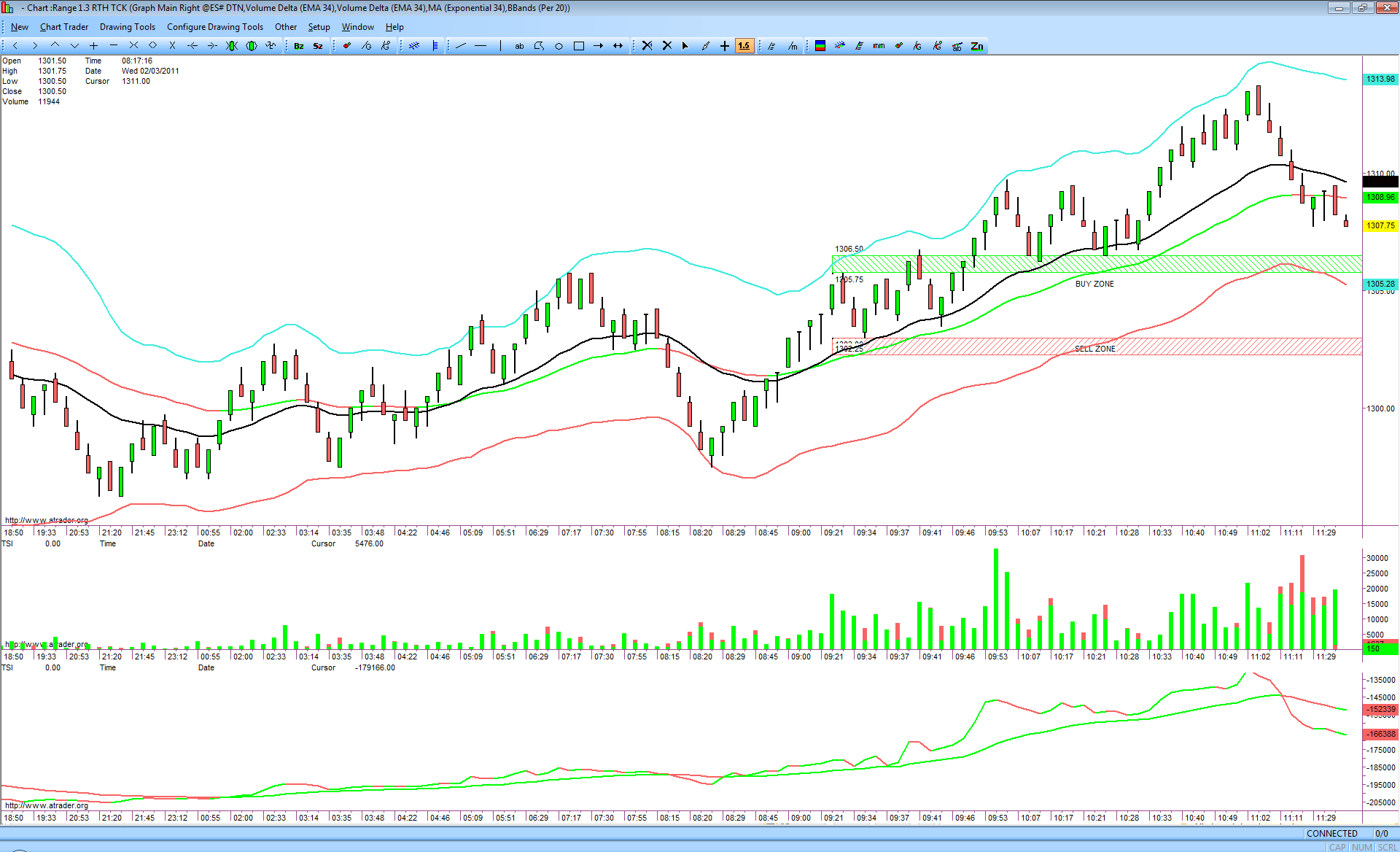Open the Drawing Tools menu
Image resolution: width=1400 pixels, height=852 pixels.
tap(128, 27)
